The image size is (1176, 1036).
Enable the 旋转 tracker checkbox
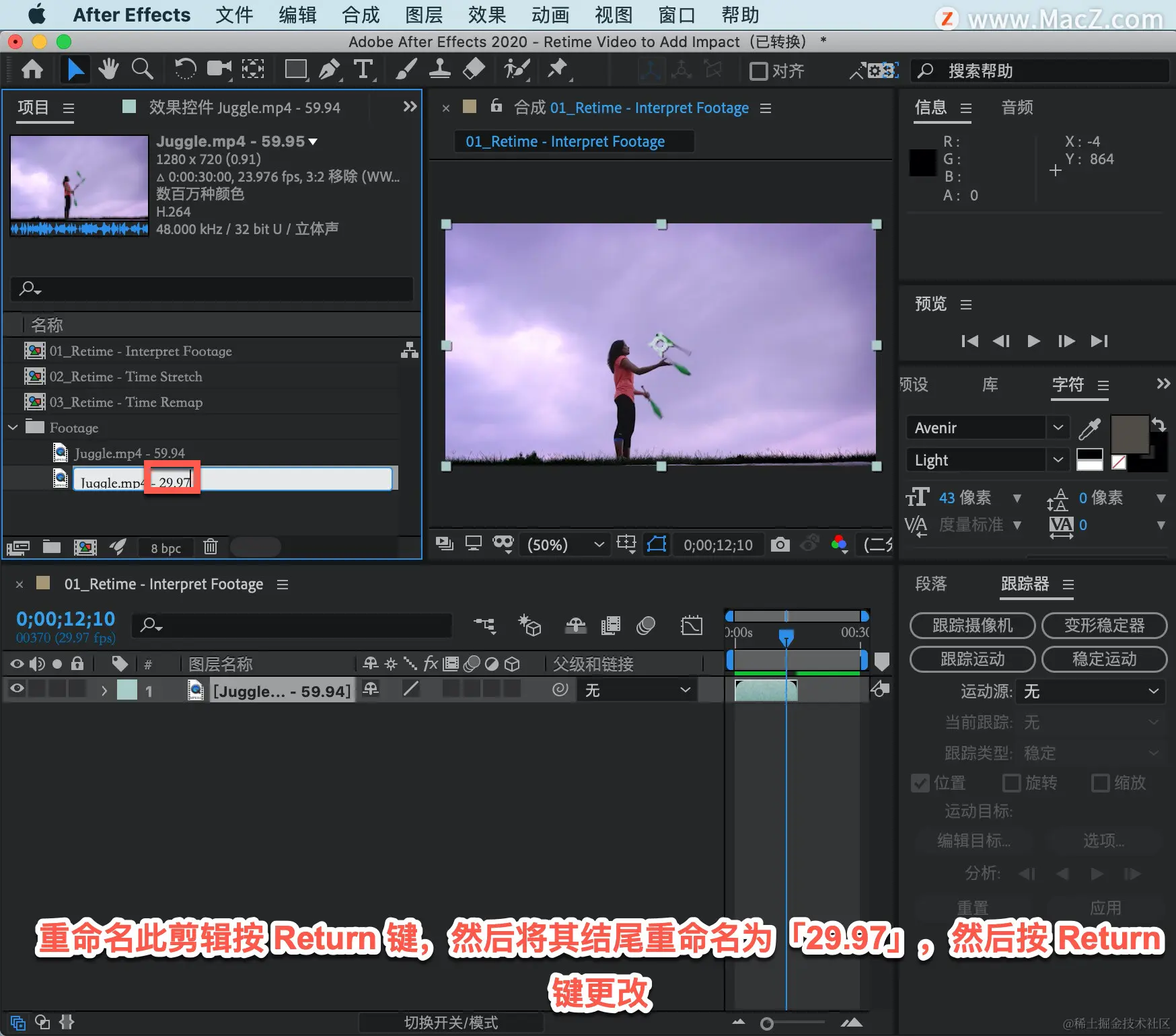point(1011,783)
